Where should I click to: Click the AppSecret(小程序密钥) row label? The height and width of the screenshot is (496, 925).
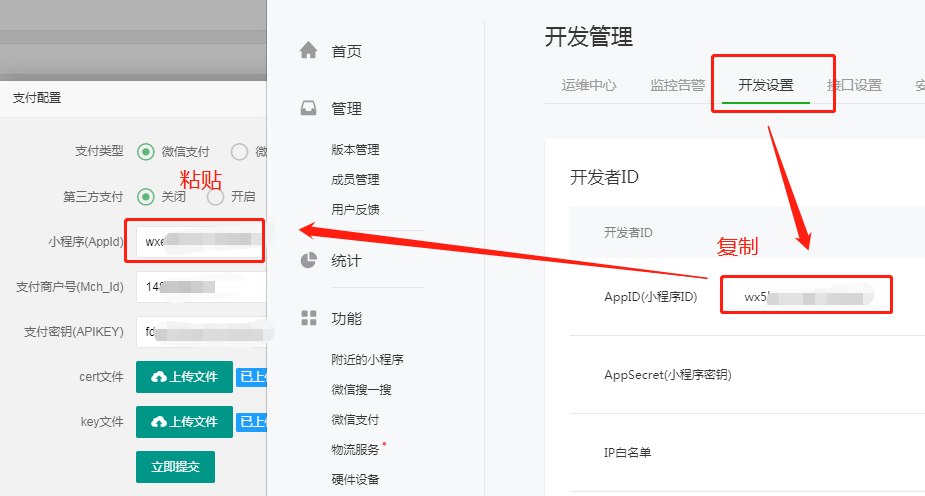(668, 375)
